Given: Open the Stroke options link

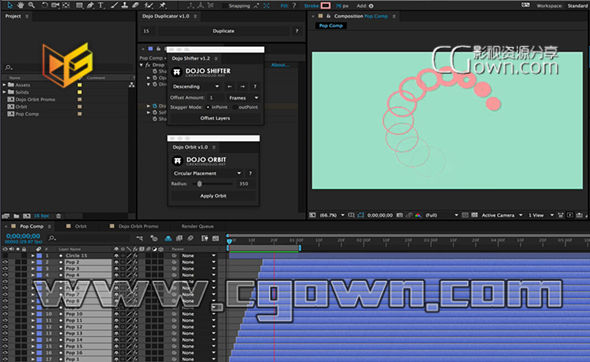Looking at the screenshot, I should 311,6.
